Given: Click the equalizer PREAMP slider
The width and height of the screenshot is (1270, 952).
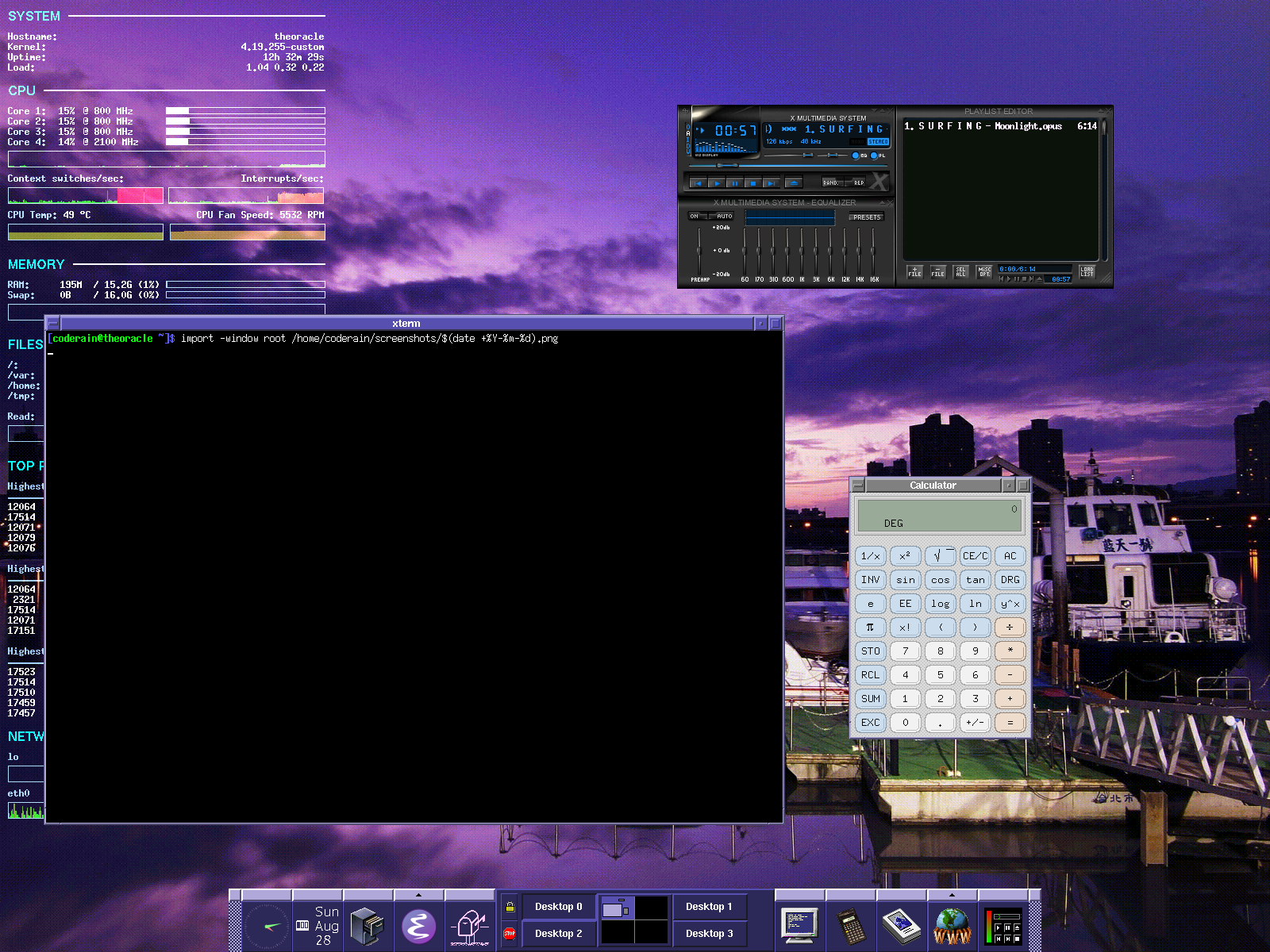Looking at the screenshot, I should pyautogui.click(x=699, y=251).
